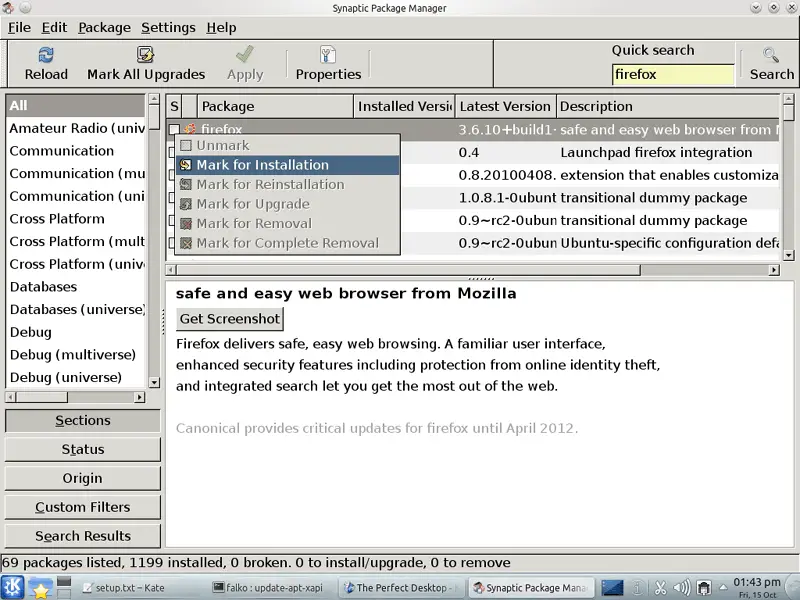800x600 pixels.
Task: Choose Mark for Installation menu entry
Action: (288, 165)
